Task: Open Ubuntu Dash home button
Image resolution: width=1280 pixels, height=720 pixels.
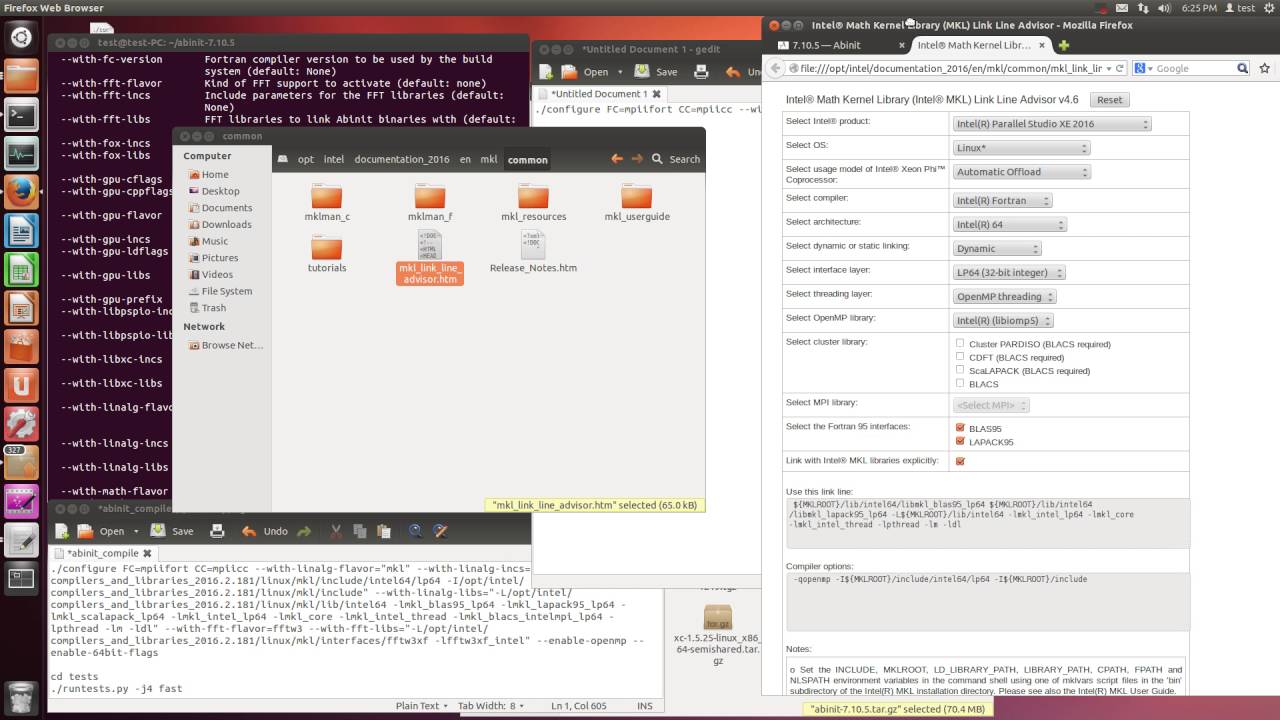Action: (x=21, y=38)
